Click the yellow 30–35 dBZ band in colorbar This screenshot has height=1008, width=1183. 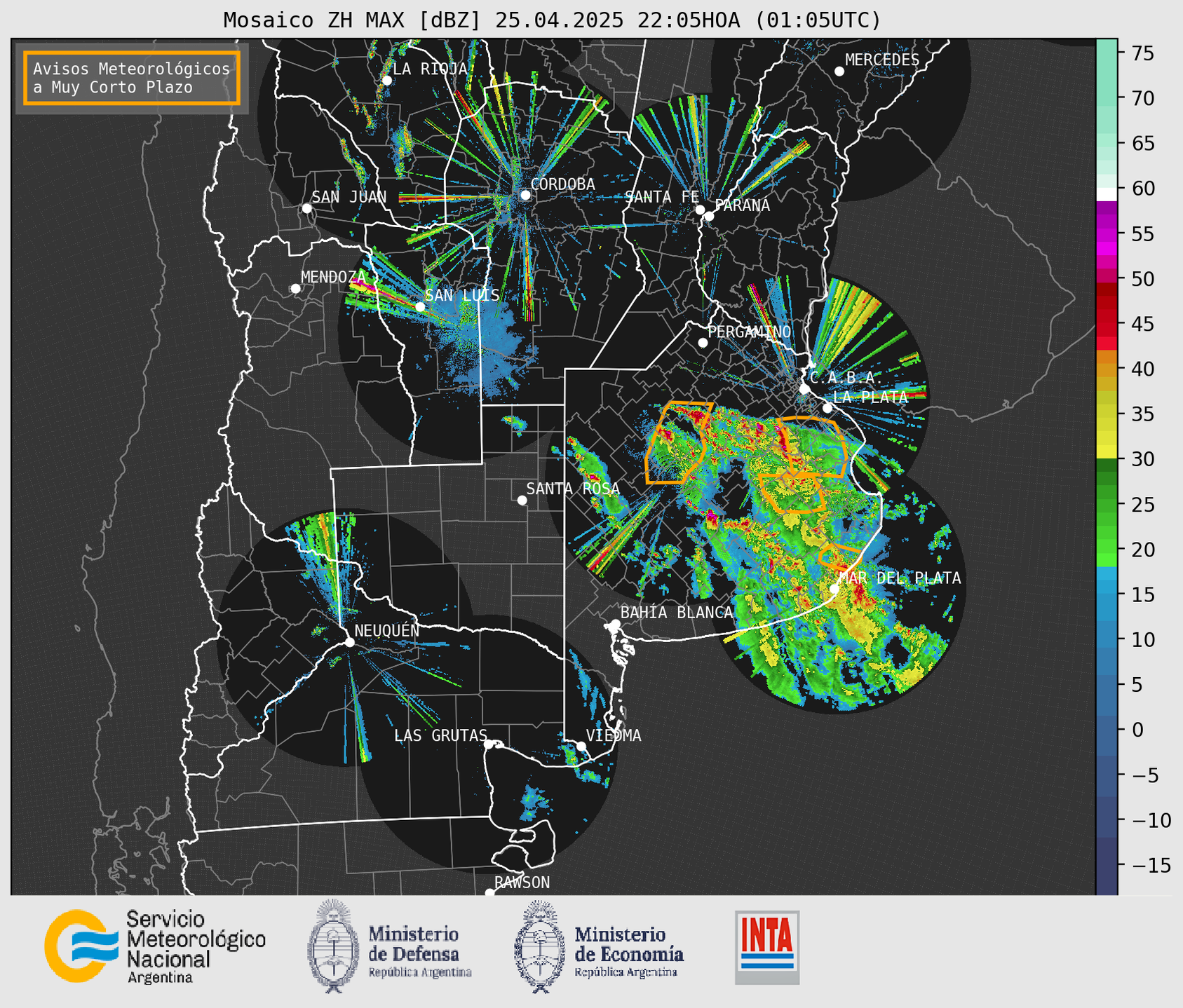pyautogui.click(x=1107, y=436)
